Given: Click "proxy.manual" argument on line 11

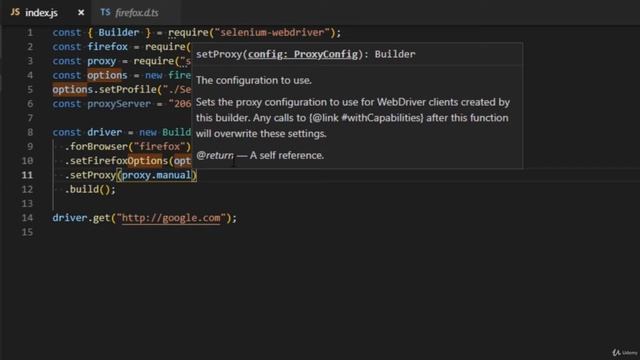Looking at the screenshot, I should click(x=157, y=175).
